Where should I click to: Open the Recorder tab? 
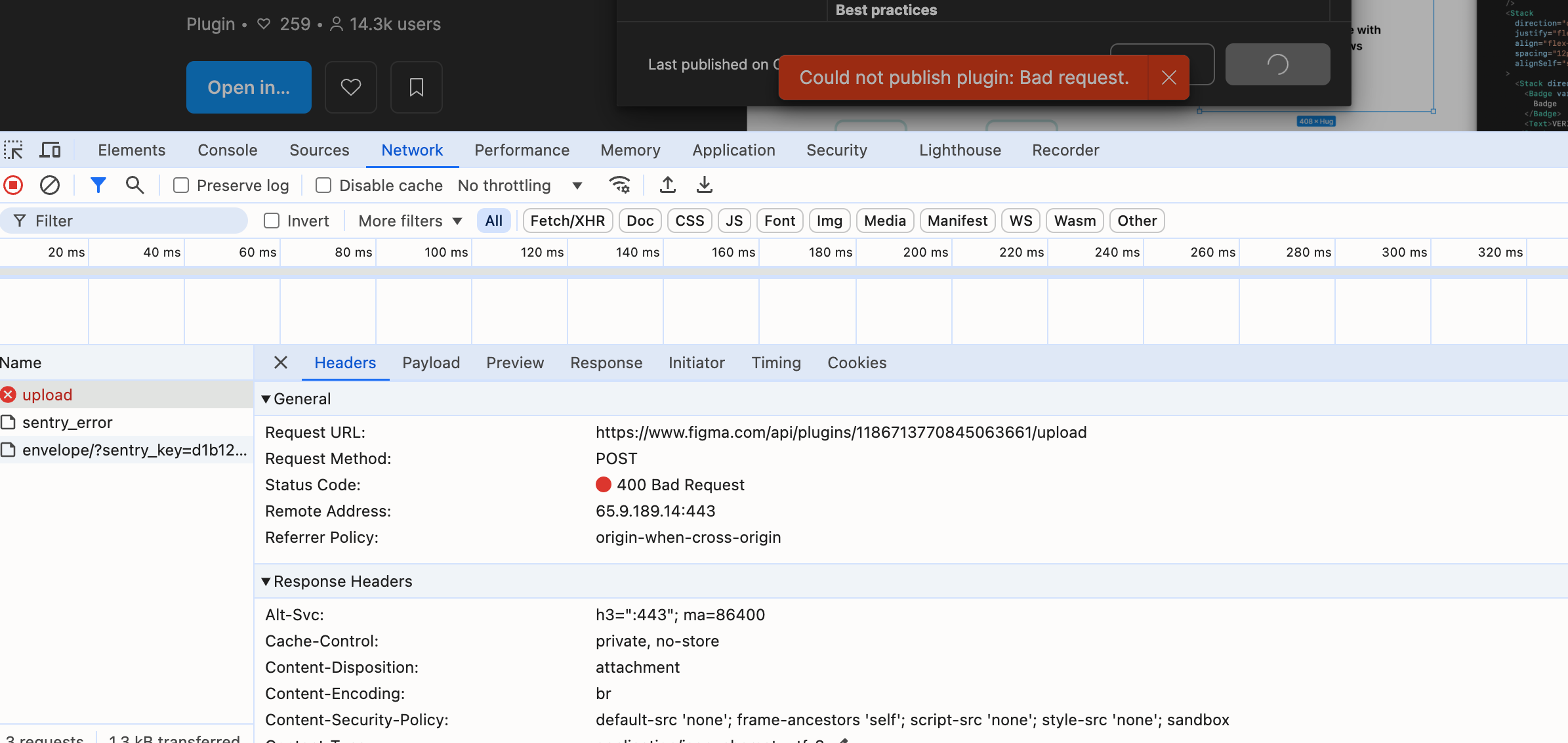[x=1066, y=150]
